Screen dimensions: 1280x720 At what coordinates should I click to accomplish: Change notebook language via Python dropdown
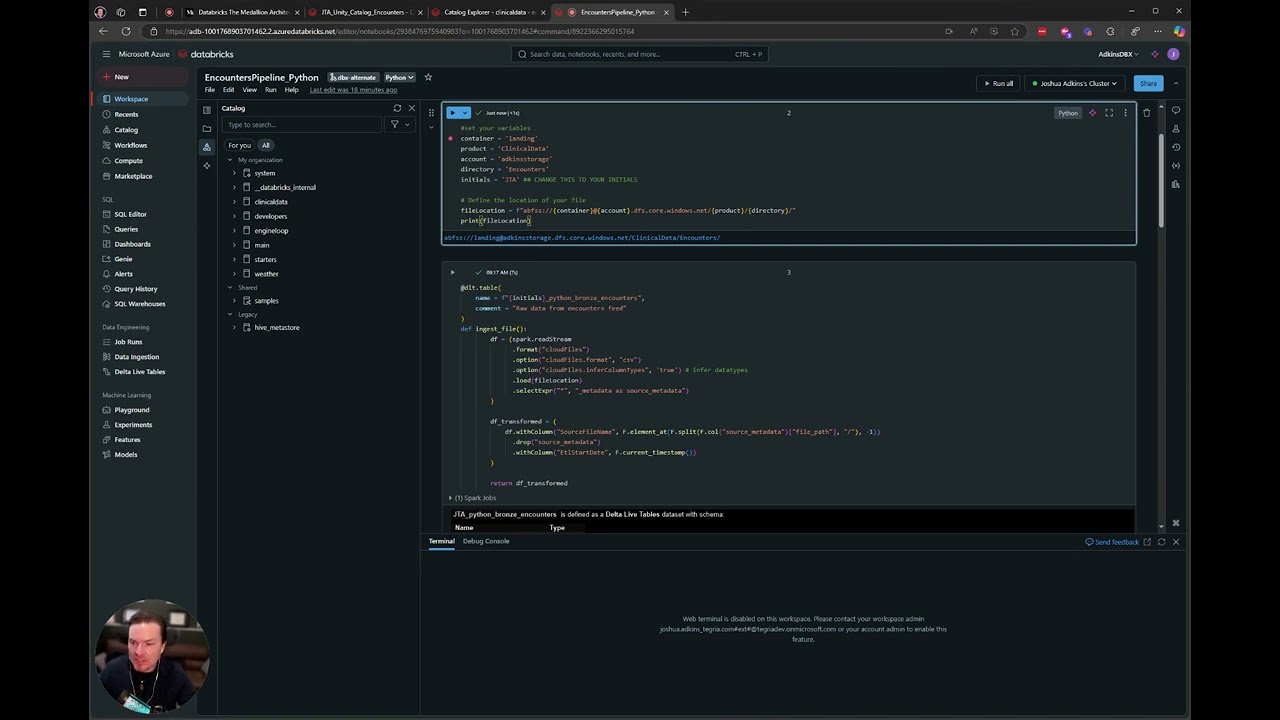point(399,77)
